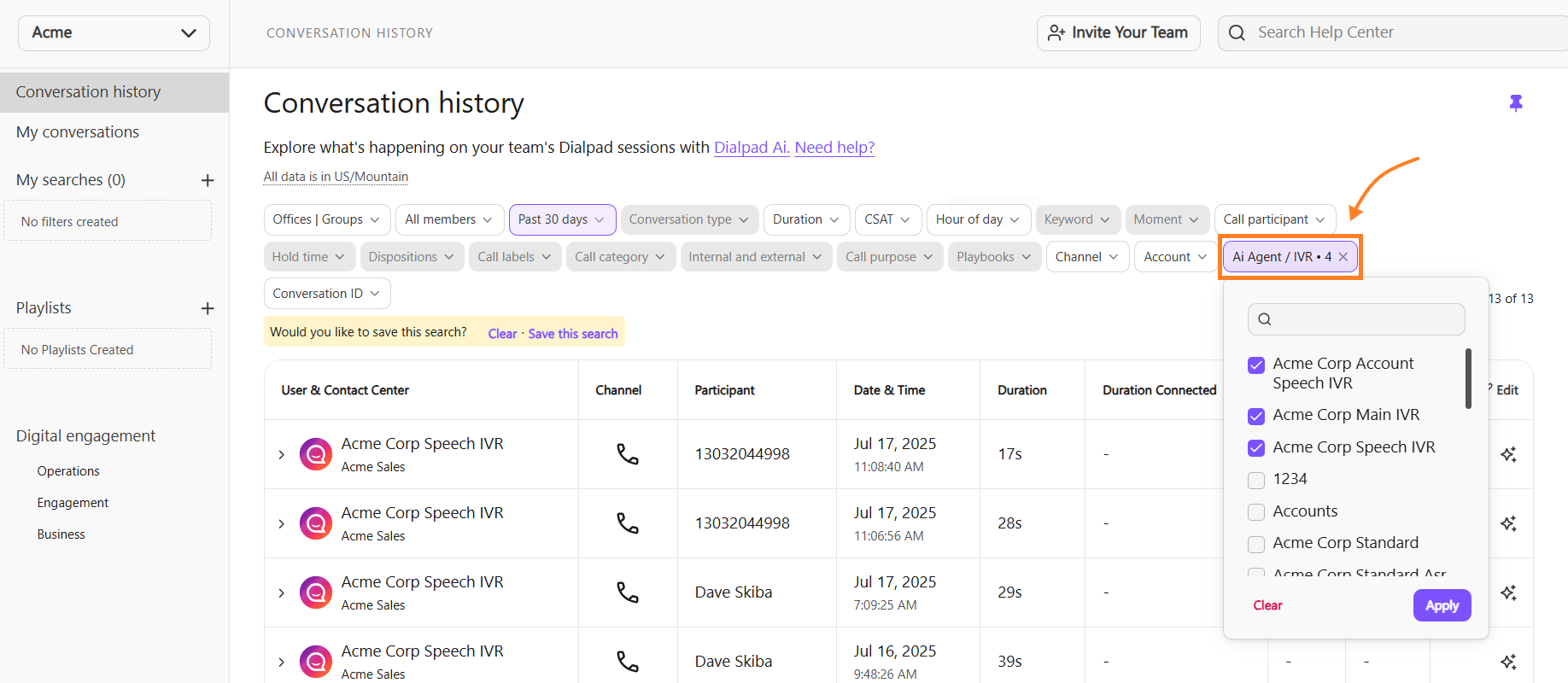Open the Dispositions filter
The image size is (1568, 683).
(x=412, y=257)
